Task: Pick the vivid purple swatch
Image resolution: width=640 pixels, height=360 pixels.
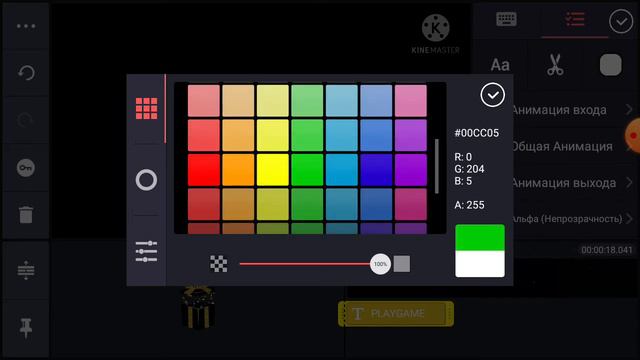Action: (411, 170)
